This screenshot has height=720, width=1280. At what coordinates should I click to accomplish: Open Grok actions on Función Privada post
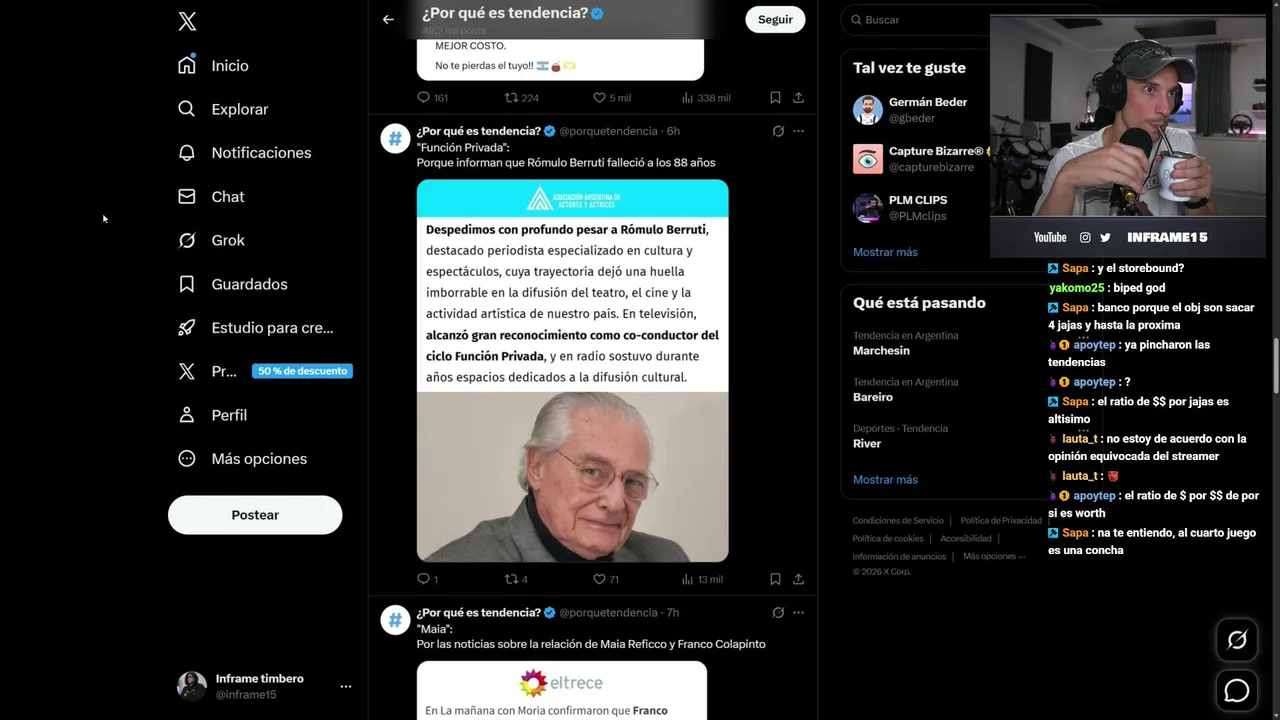coord(778,131)
